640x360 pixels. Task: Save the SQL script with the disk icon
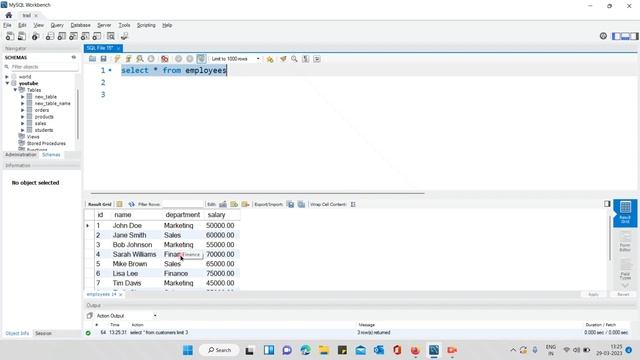pyautogui.click(x=104, y=59)
